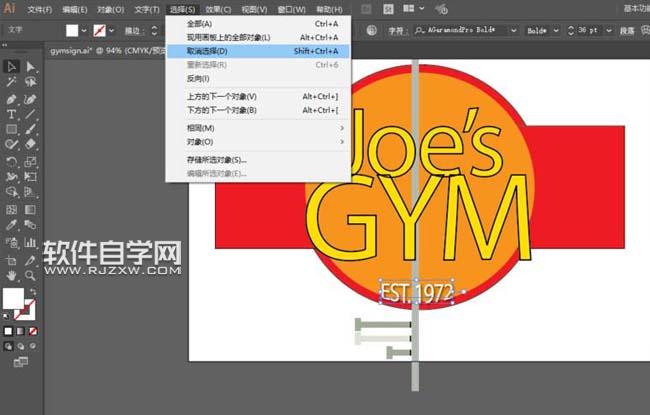Select the Gradient tool
The height and width of the screenshot is (415, 650).
pos(30,209)
